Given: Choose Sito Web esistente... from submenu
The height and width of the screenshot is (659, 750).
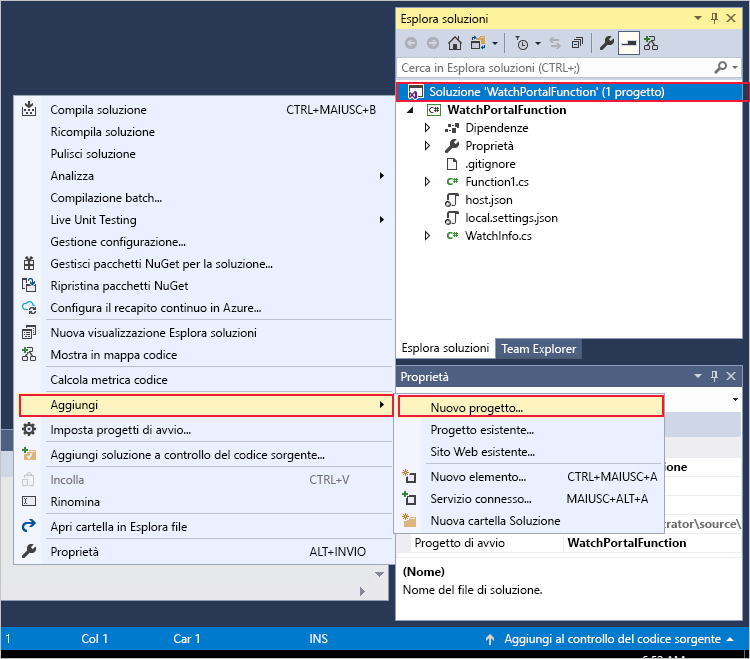Looking at the screenshot, I should [530, 451].
